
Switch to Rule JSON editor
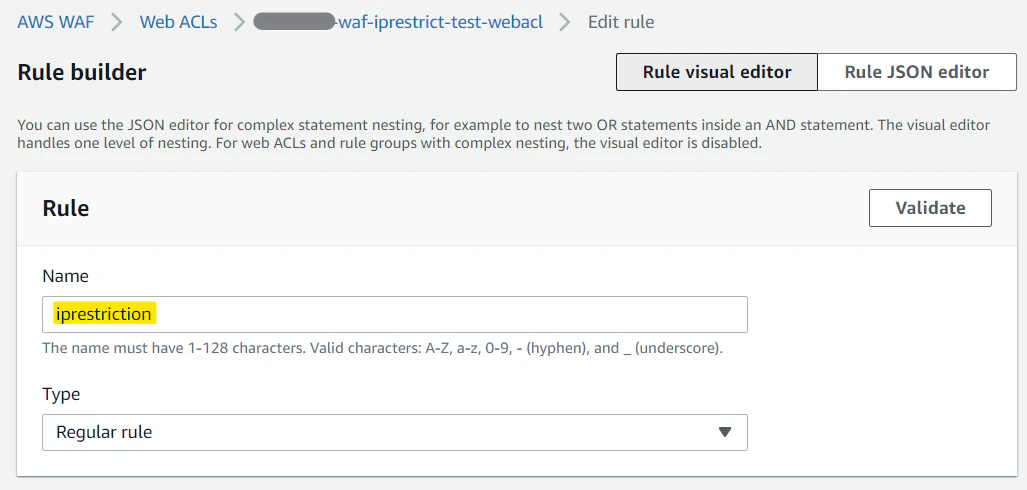click(x=917, y=72)
